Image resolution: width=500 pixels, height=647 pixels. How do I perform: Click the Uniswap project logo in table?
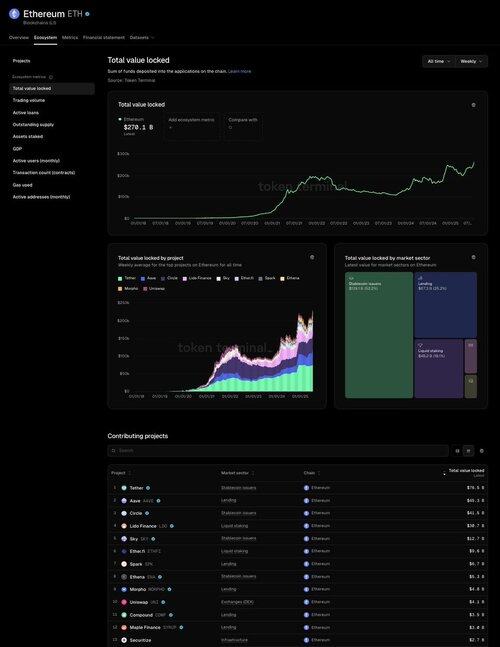[x=124, y=602]
